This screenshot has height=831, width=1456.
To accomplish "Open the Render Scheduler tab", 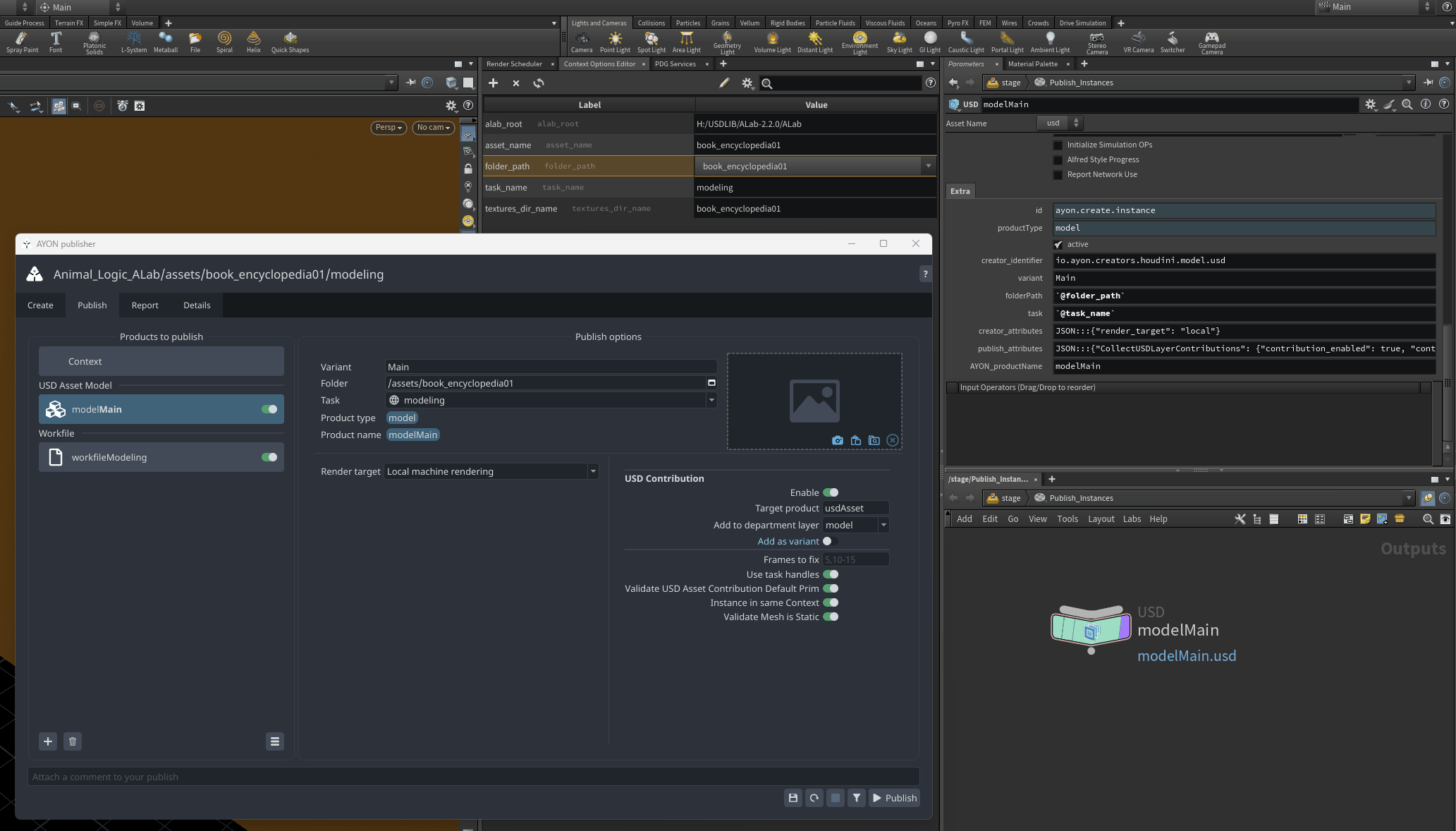I will click(x=514, y=63).
